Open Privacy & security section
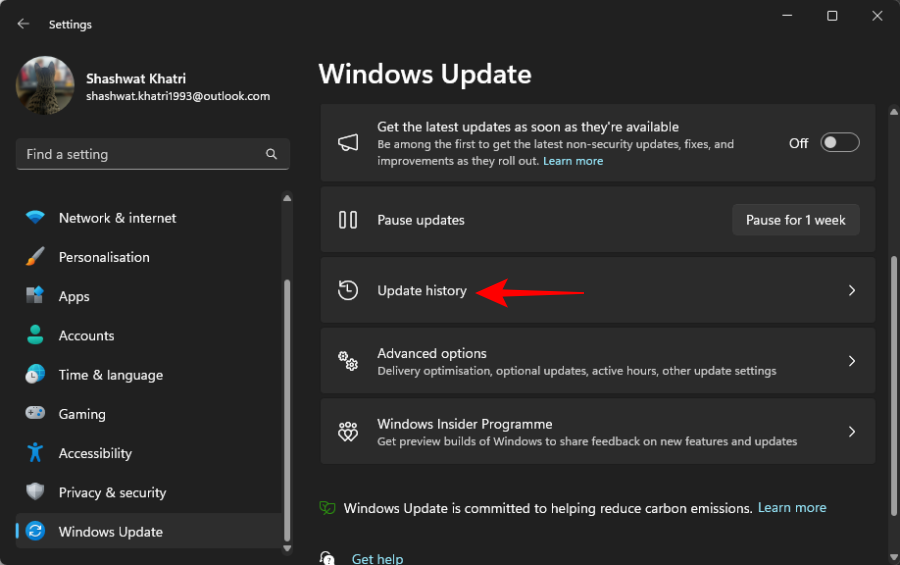This screenshot has height=565, width=900. pyautogui.click(x=112, y=492)
